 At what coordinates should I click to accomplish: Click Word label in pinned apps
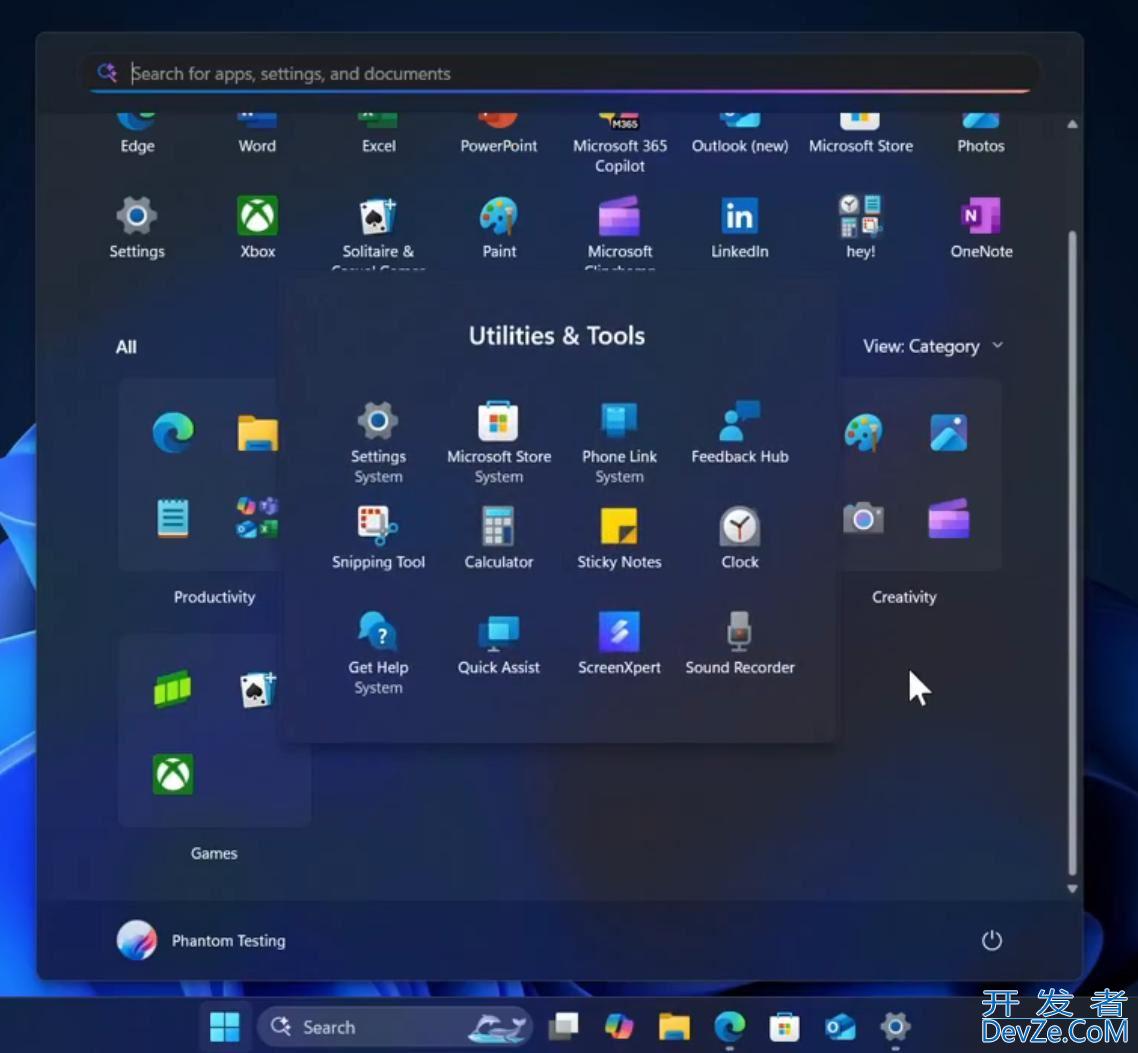257,146
